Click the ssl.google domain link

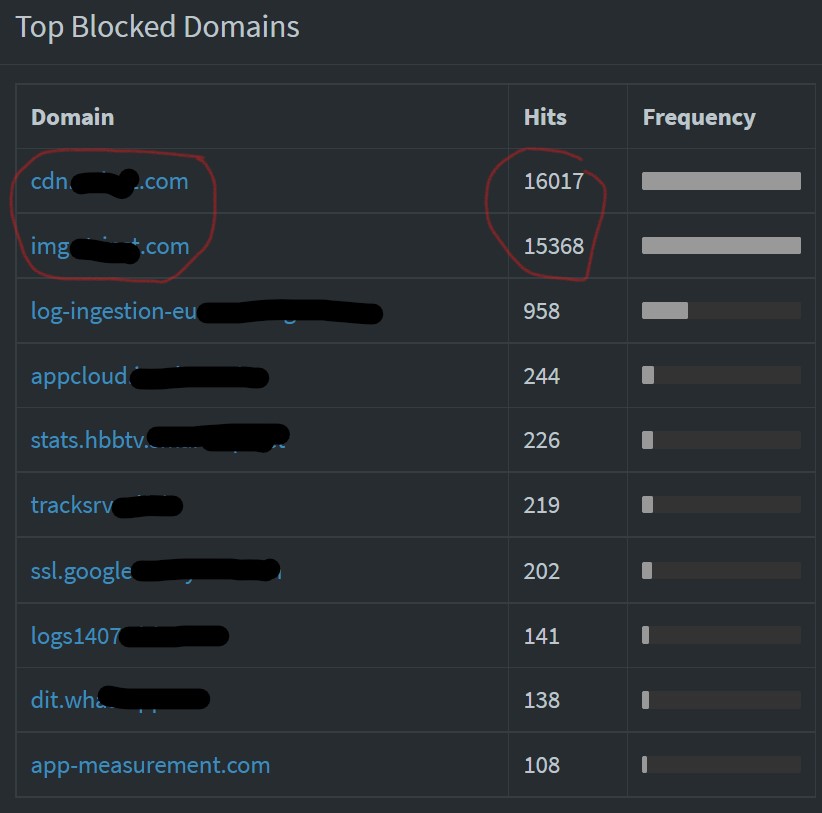pos(156,571)
